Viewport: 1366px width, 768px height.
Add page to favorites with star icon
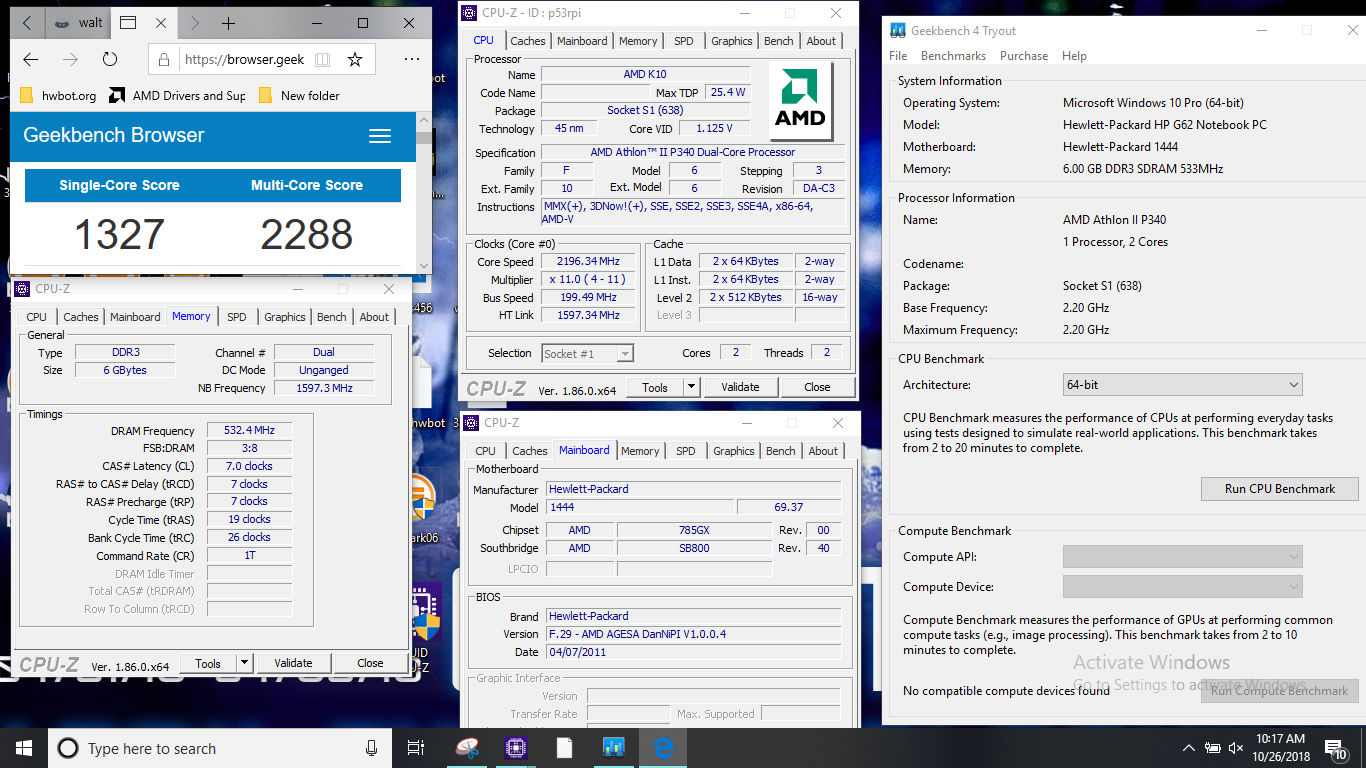pyautogui.click(x=355, y=60)
